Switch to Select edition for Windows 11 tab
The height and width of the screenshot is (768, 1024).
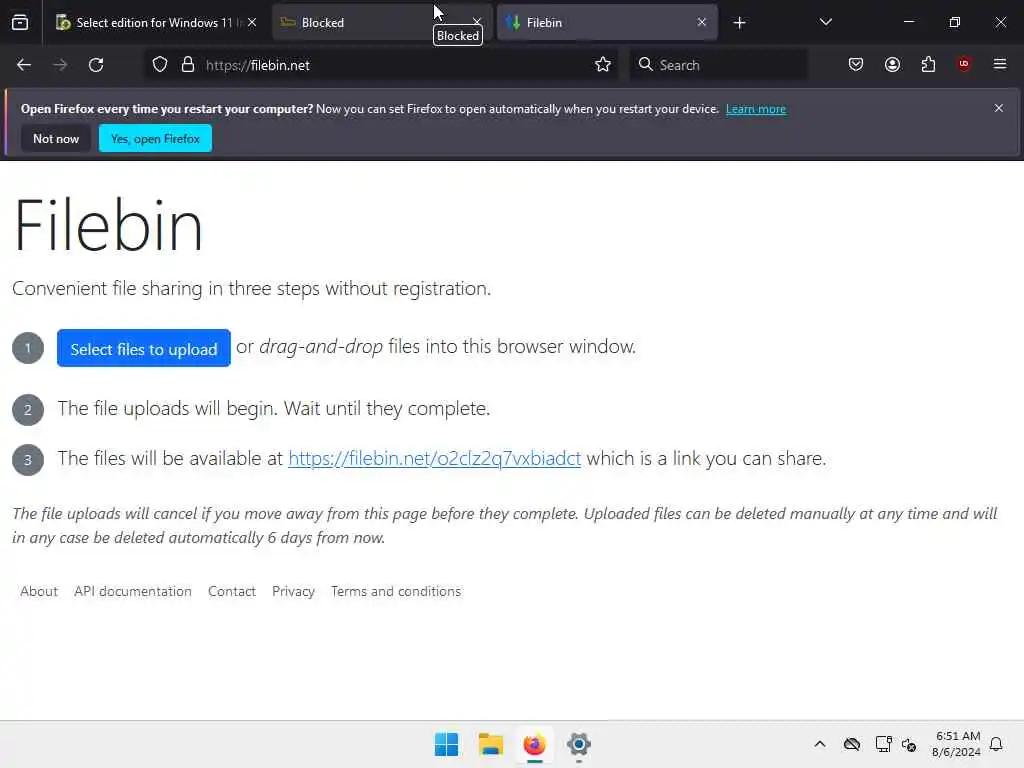coord(157,23)
